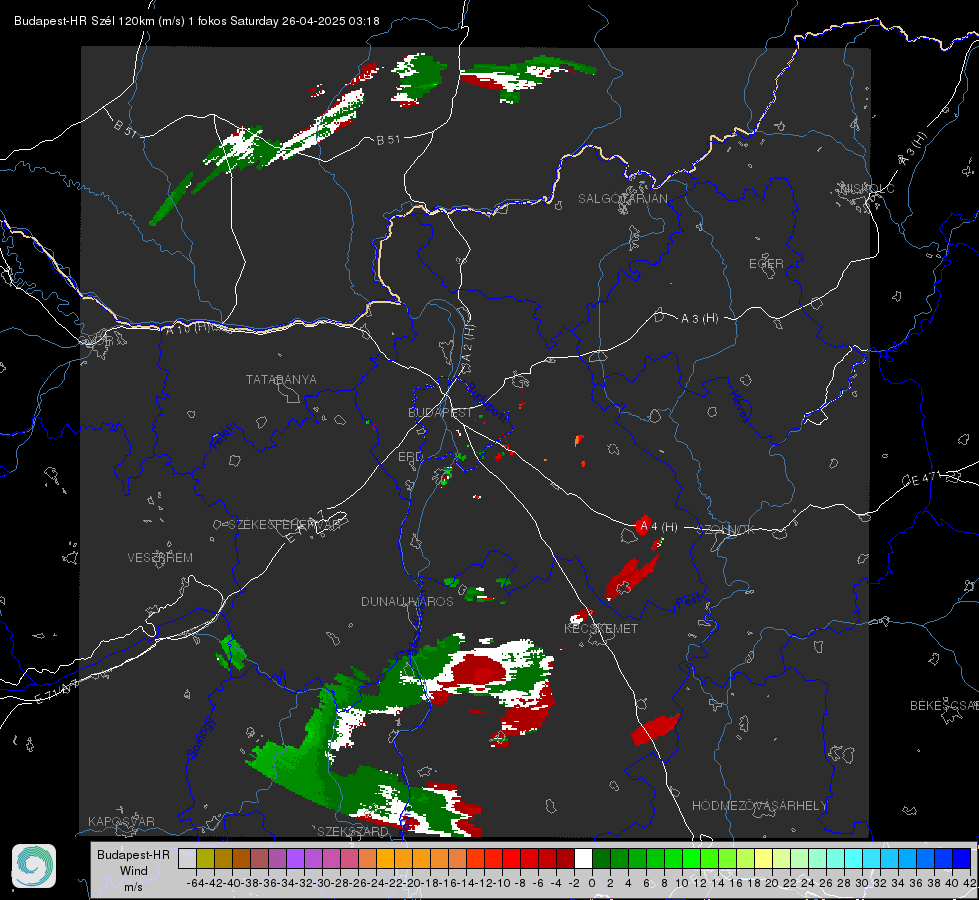Select the SALGOTARJAN city label

coord(622,199)
